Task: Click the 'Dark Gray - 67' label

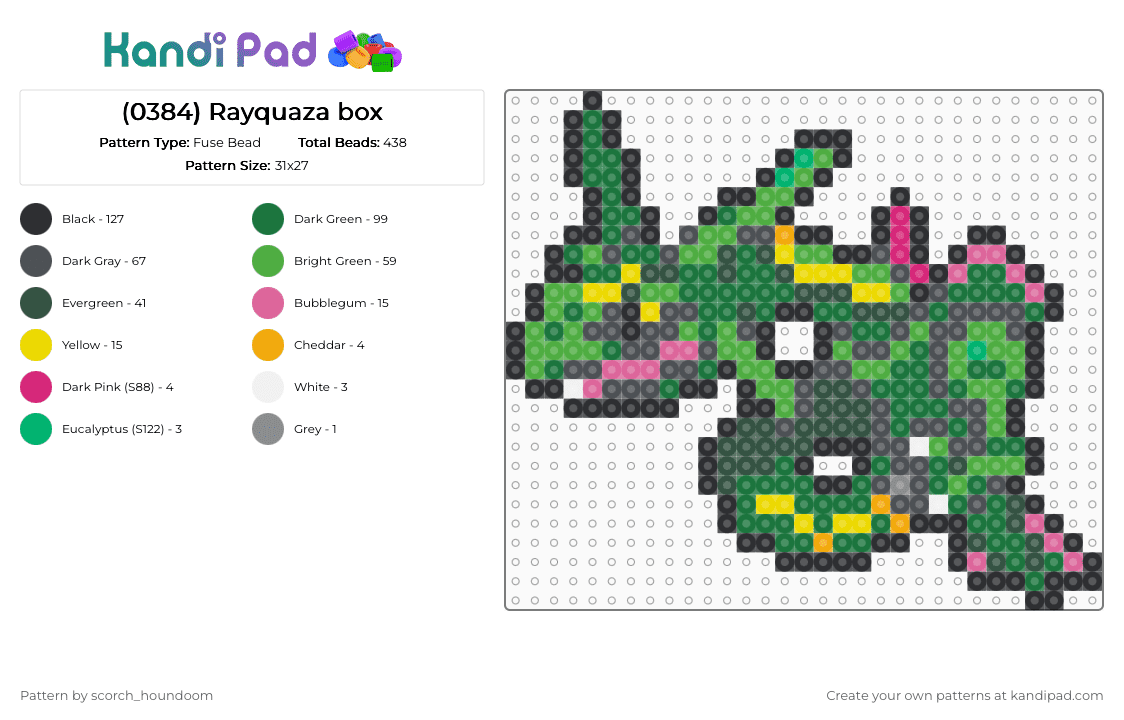Action: (x=104, y=261)
